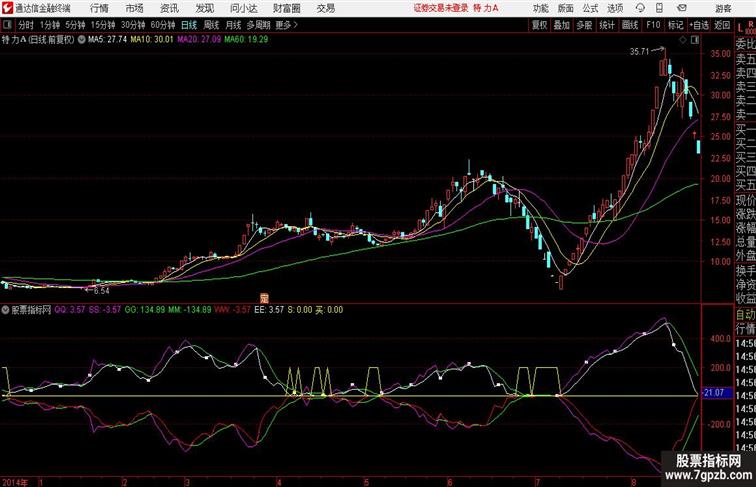This screenshot has height=487, width=756.
Task: Click the 6.54 low price label
Action: 101,291
